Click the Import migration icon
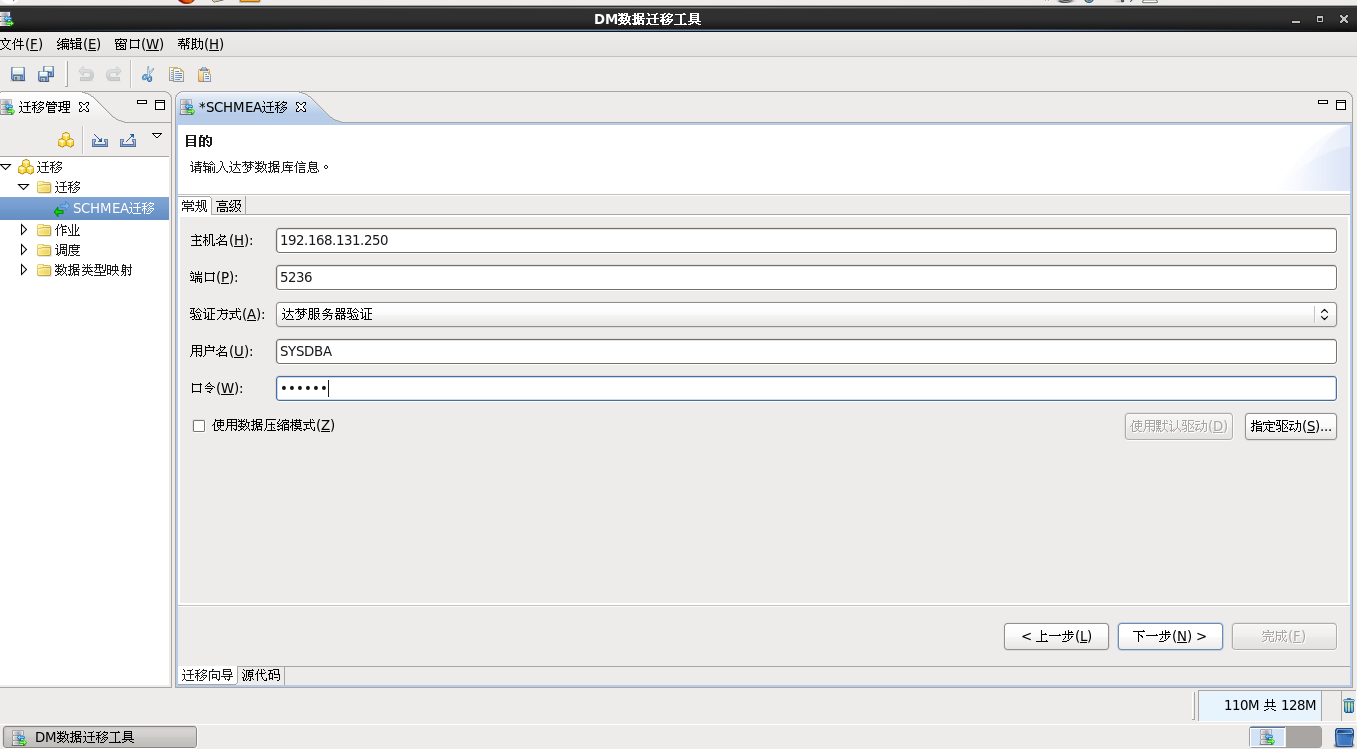1357x749 pixels. tap(100, 140)
